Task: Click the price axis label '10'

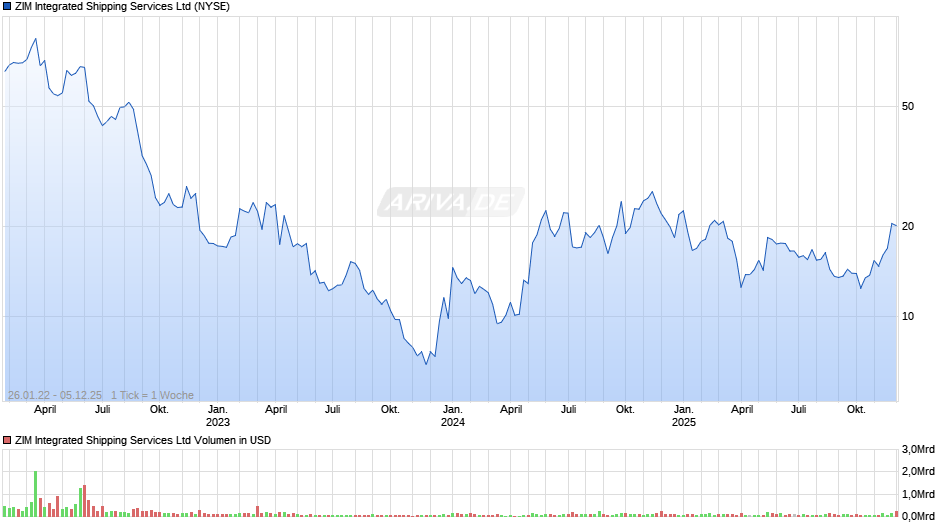Action: click(908, 316)
